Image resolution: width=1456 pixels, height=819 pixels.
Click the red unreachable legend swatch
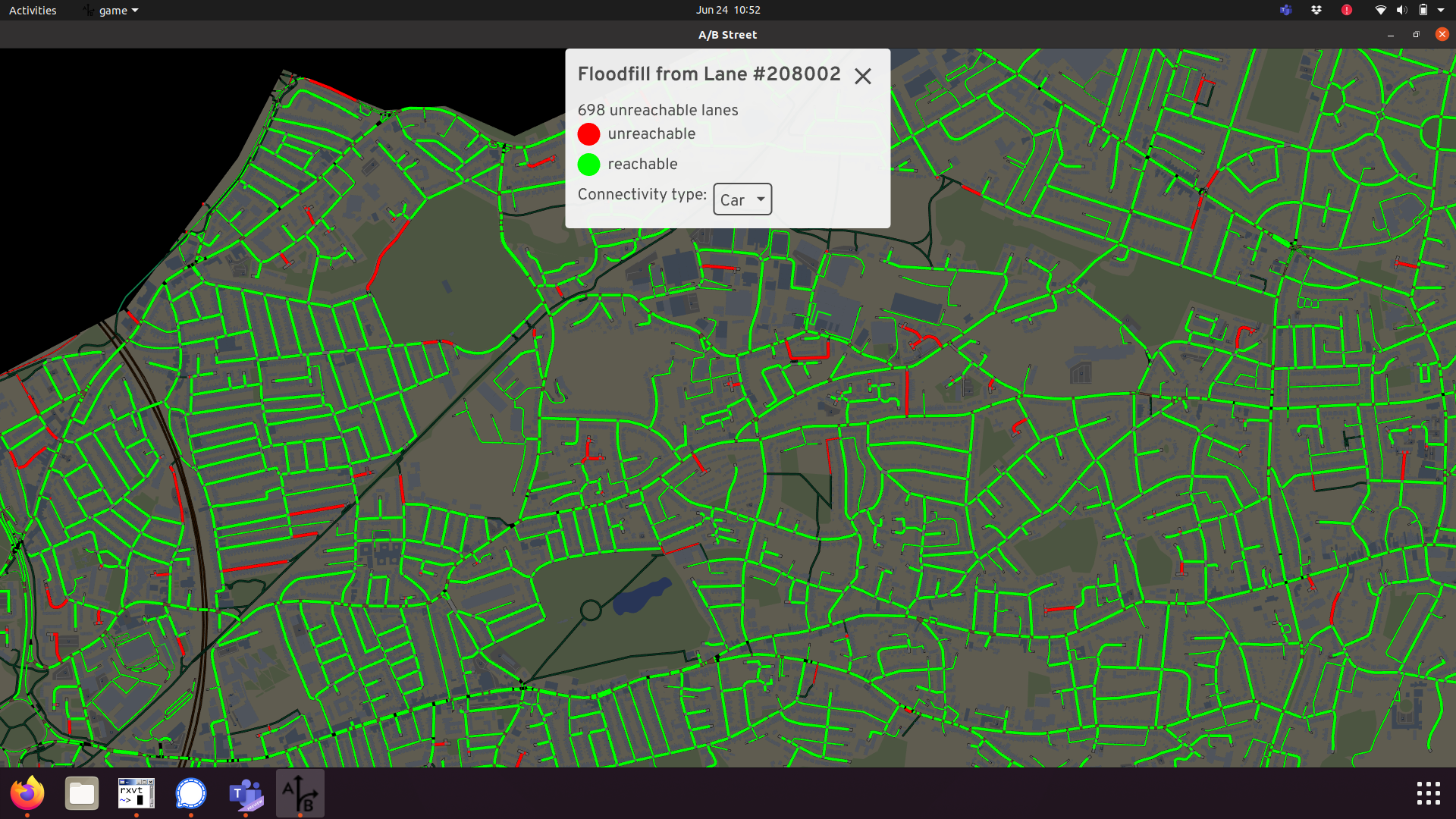point(588,134)
